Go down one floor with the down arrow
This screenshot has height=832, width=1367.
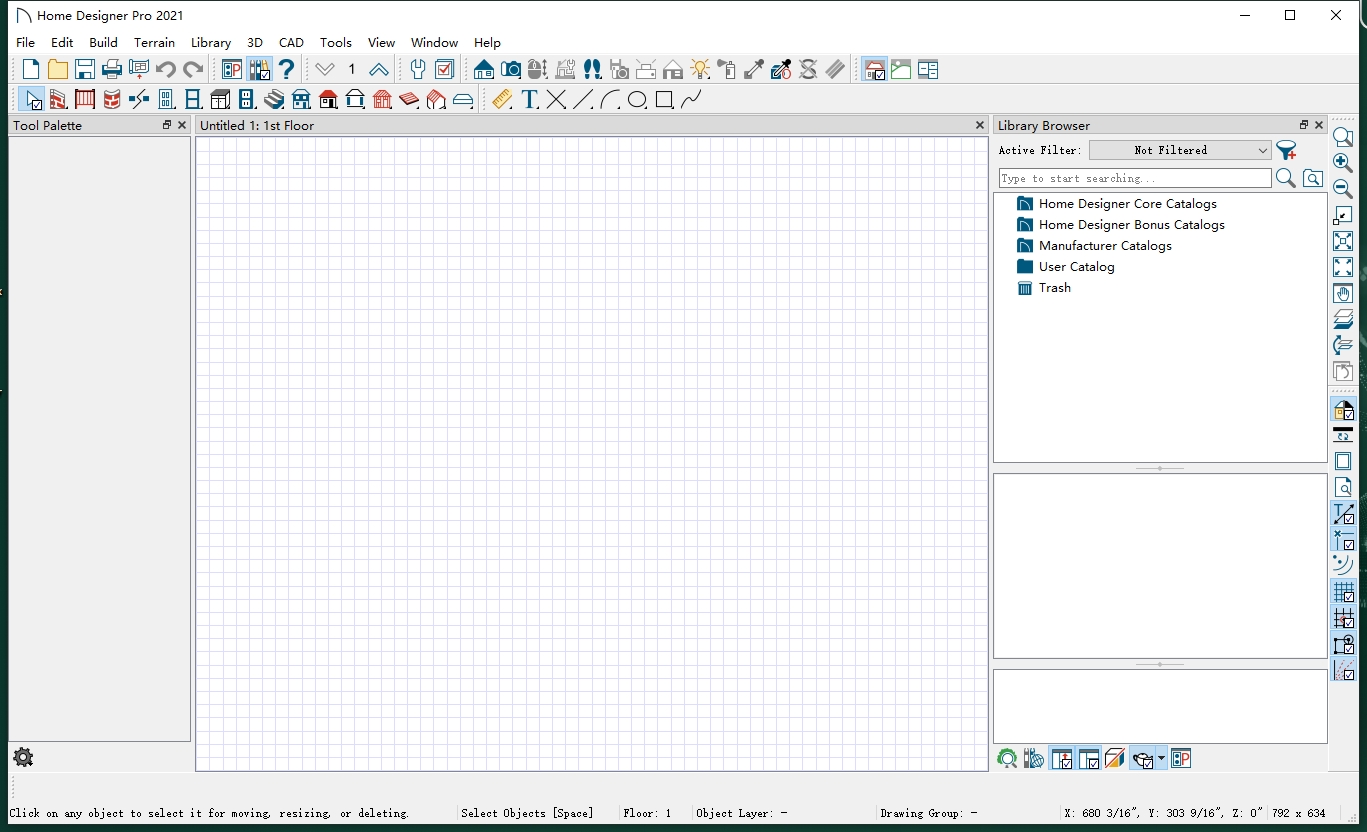[x=325, y=70]
